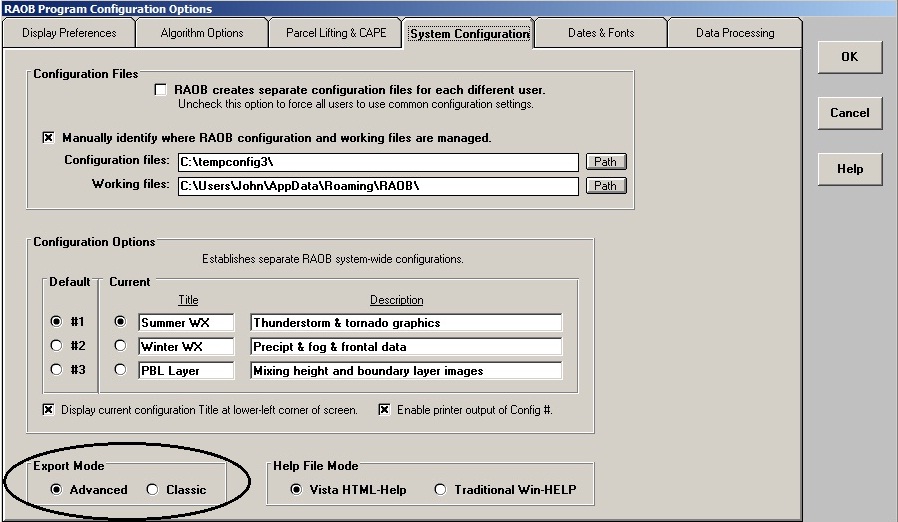Viewport: 898px width, 522px height.
Task: Select Current radio for Winter WX
Action: coord(120,346)
